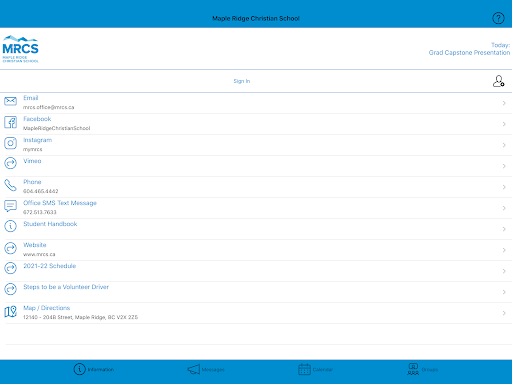Open the Map / Directions label
Viewport: 512px width, 384px height.
pyautogui.click(x=46, y=308)
